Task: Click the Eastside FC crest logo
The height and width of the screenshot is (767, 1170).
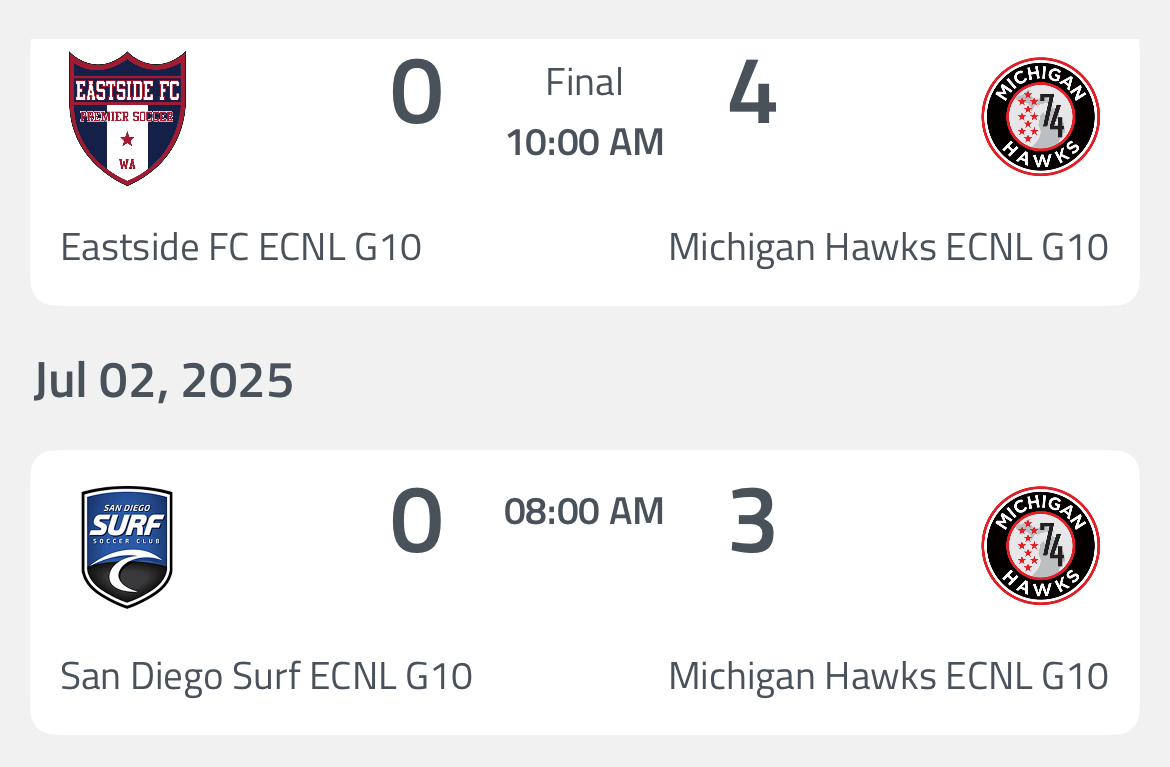Action: click(127, 117)
